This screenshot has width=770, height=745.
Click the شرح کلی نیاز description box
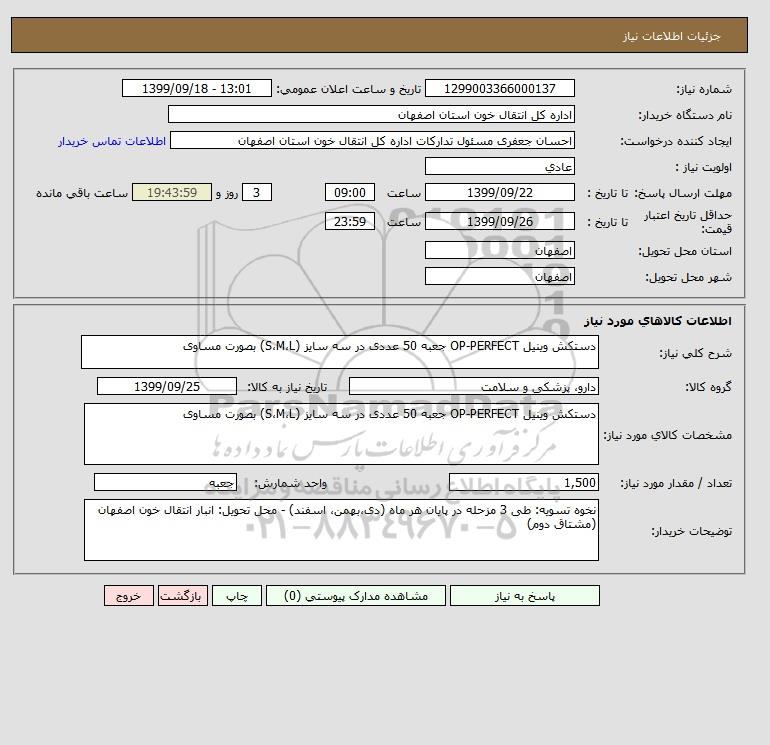[340, 352]
